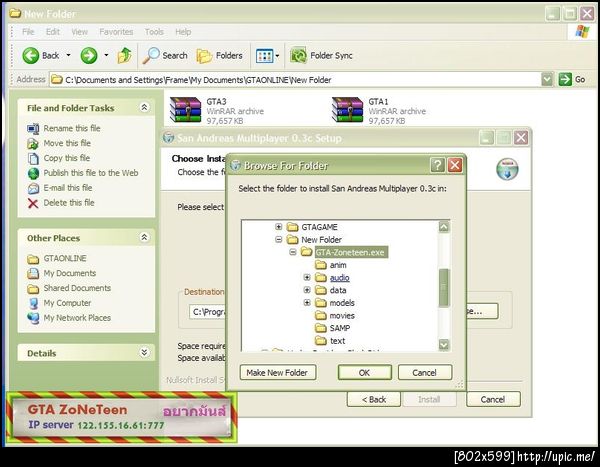This screenshot has width=600, height=467.
Task: Collapse the Other Places panel
Action: coord(144,238)
